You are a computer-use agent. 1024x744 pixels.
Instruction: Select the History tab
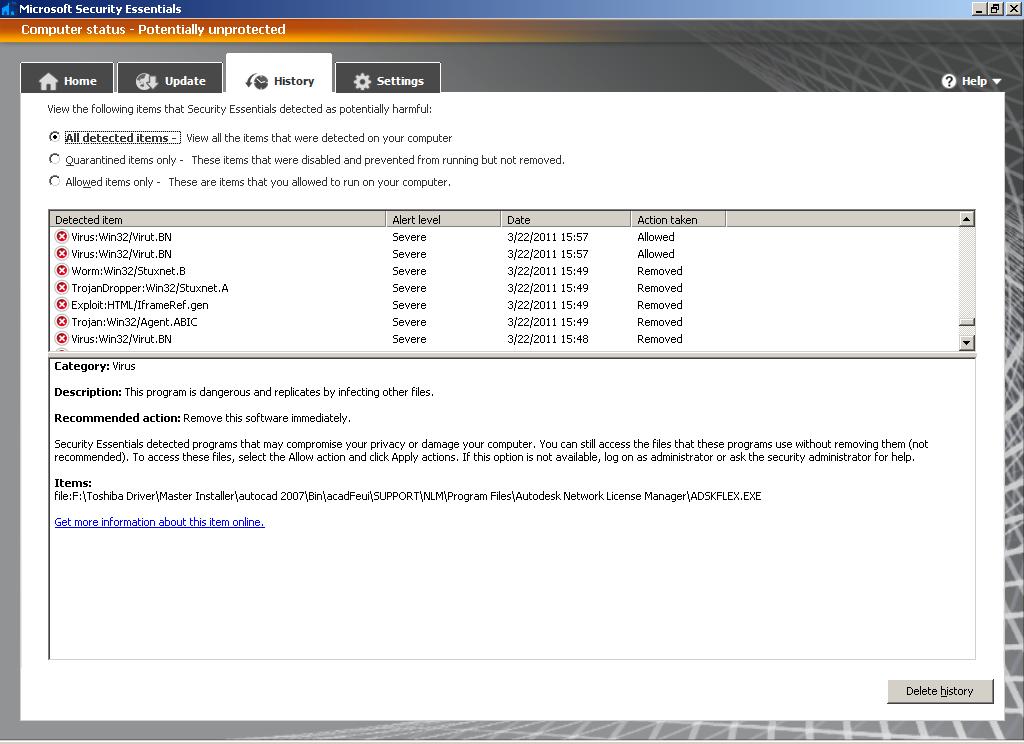pos(280,75)
